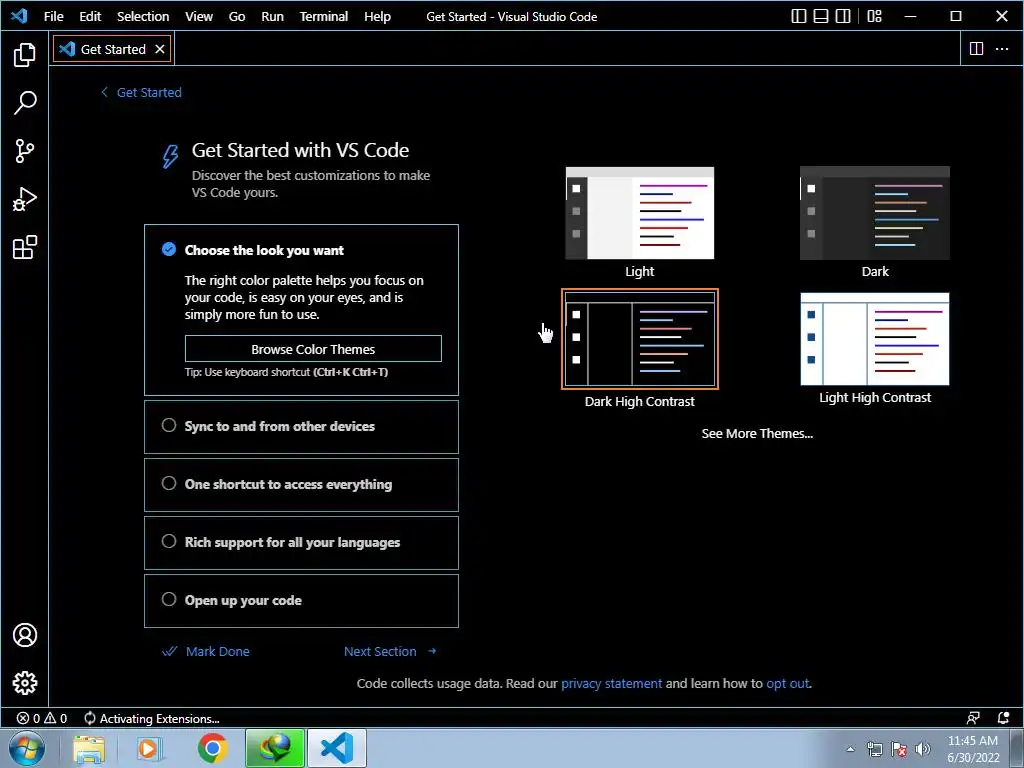Go back via Get Started chevron link
The height and width of the screenshot is (768, 1024).
tap(141, 93)
